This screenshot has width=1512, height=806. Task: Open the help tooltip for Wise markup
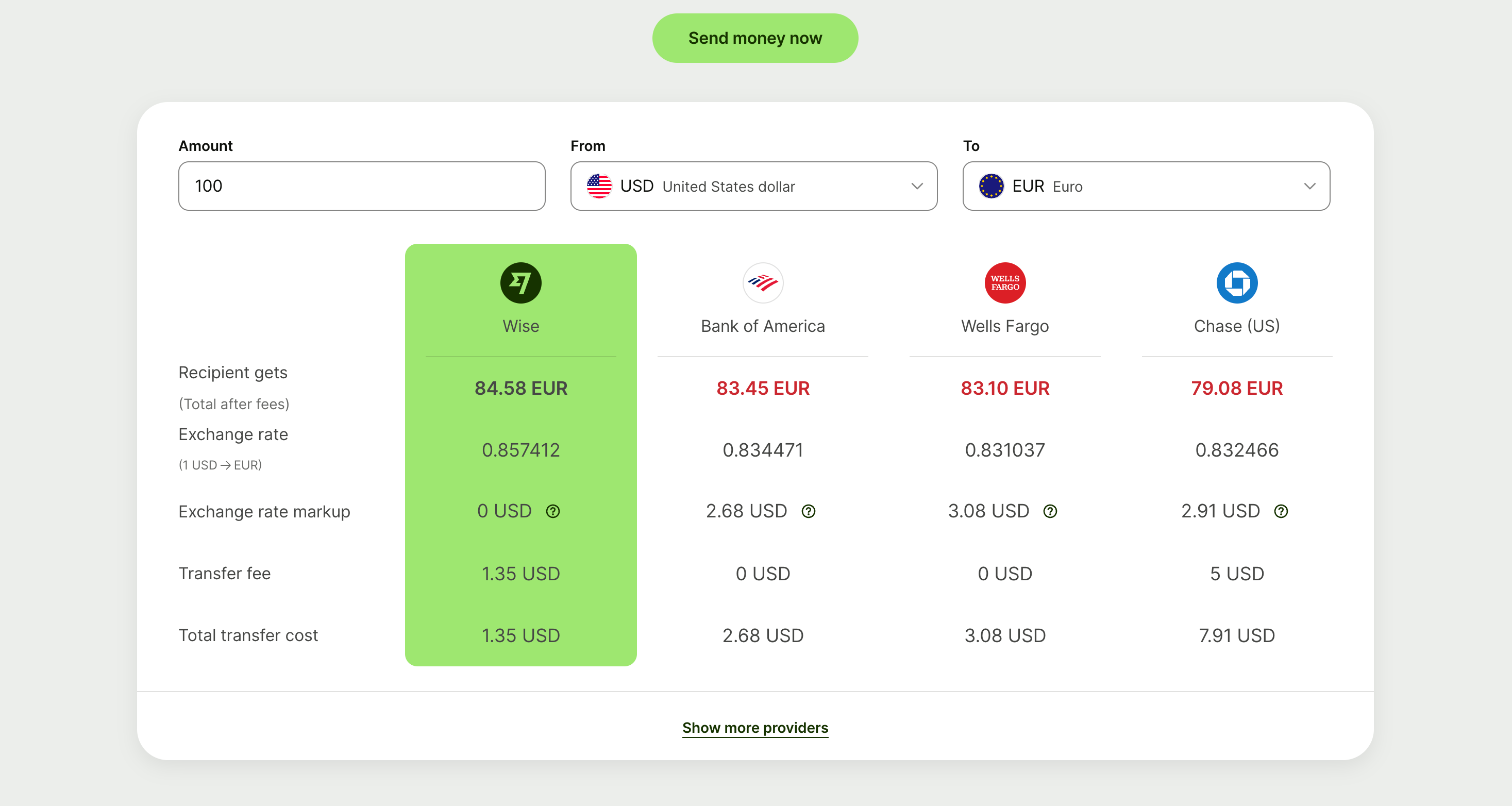pos(552,511)
